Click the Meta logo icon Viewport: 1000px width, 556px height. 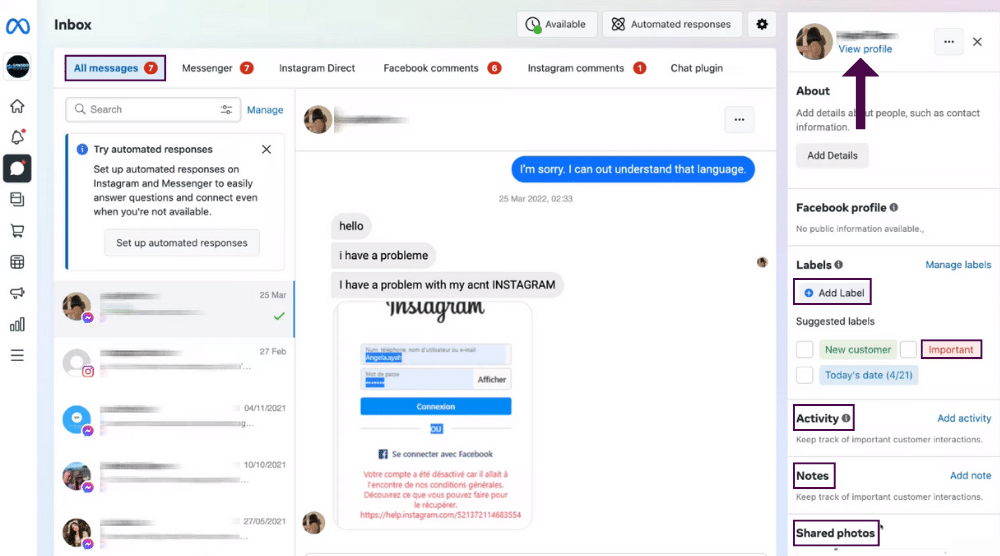tap(18, 26)
